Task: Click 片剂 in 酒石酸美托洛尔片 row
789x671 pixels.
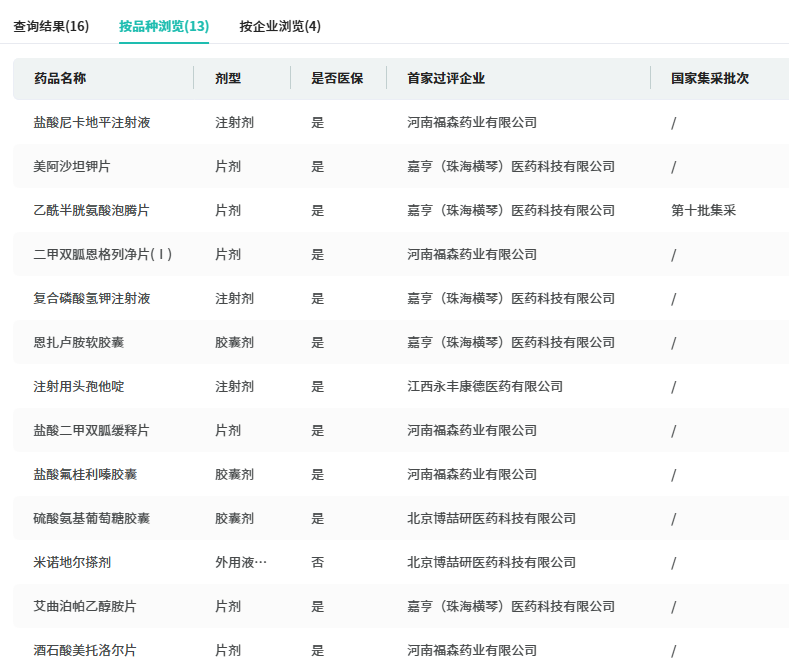Action: coord(228,650)
